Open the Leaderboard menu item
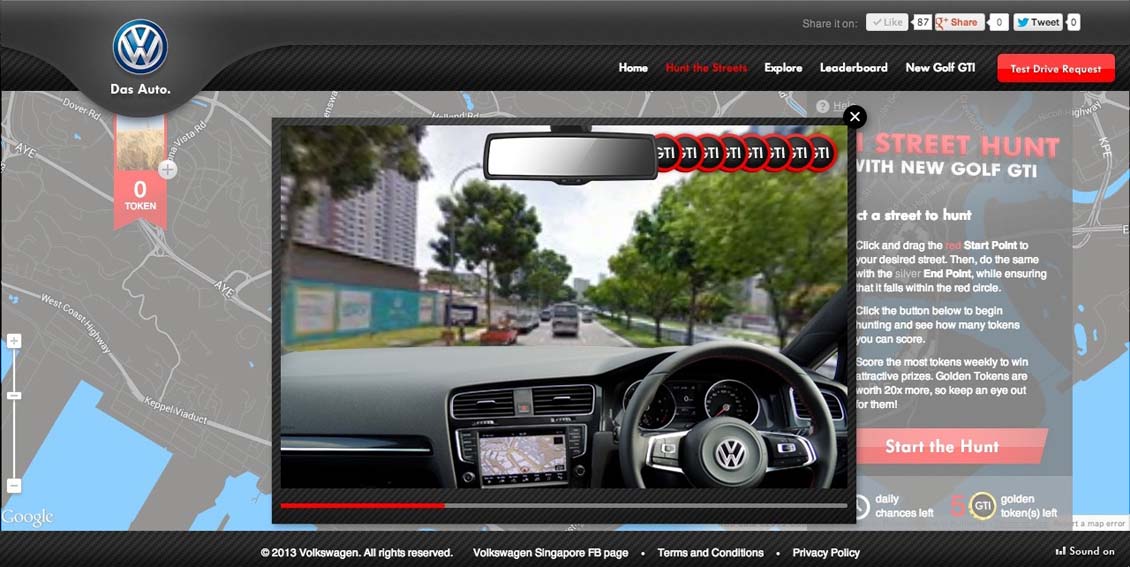The image size is (1130, 567). pos(853,68)
